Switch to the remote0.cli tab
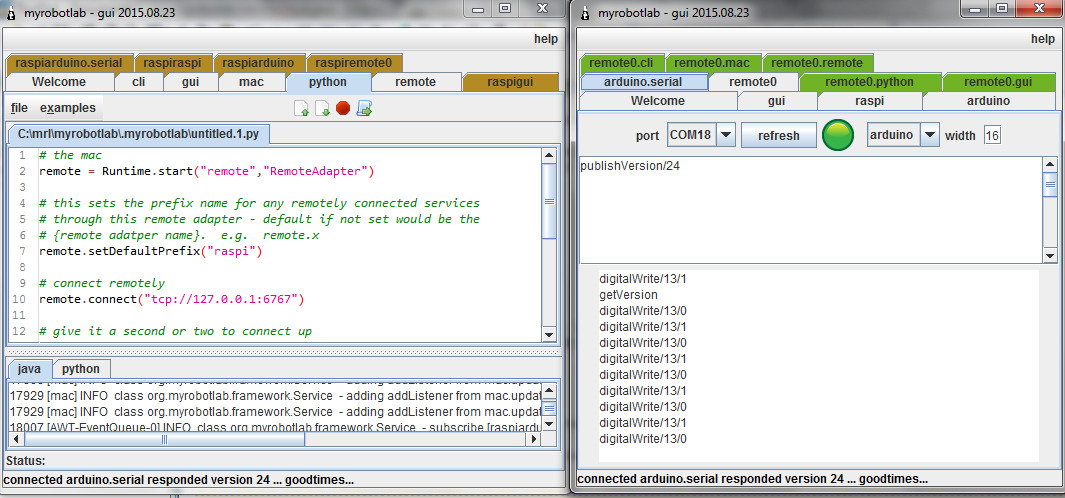 click(621, 63)
